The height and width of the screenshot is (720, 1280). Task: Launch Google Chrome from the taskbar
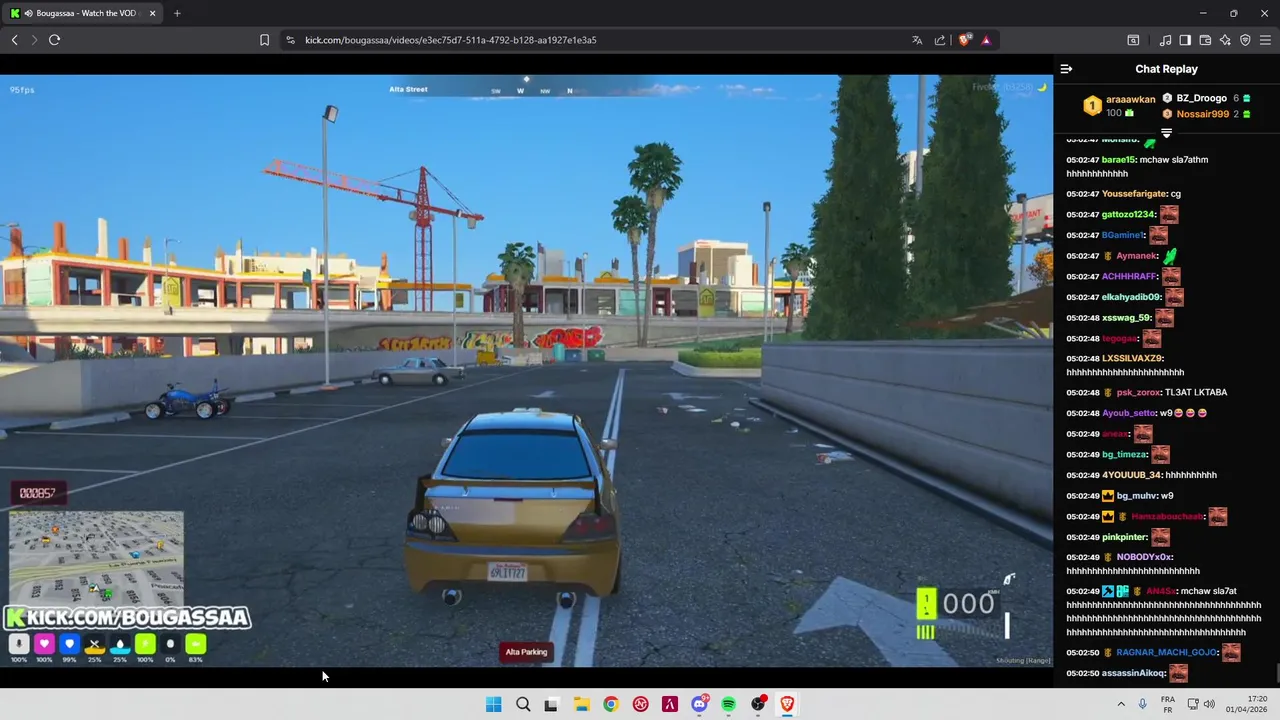coord(611,704)
